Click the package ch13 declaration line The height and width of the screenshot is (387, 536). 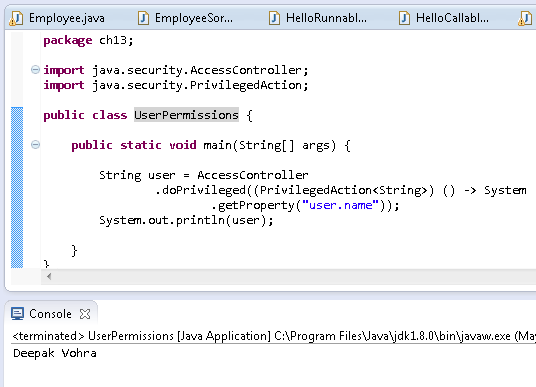coord(88,40)
